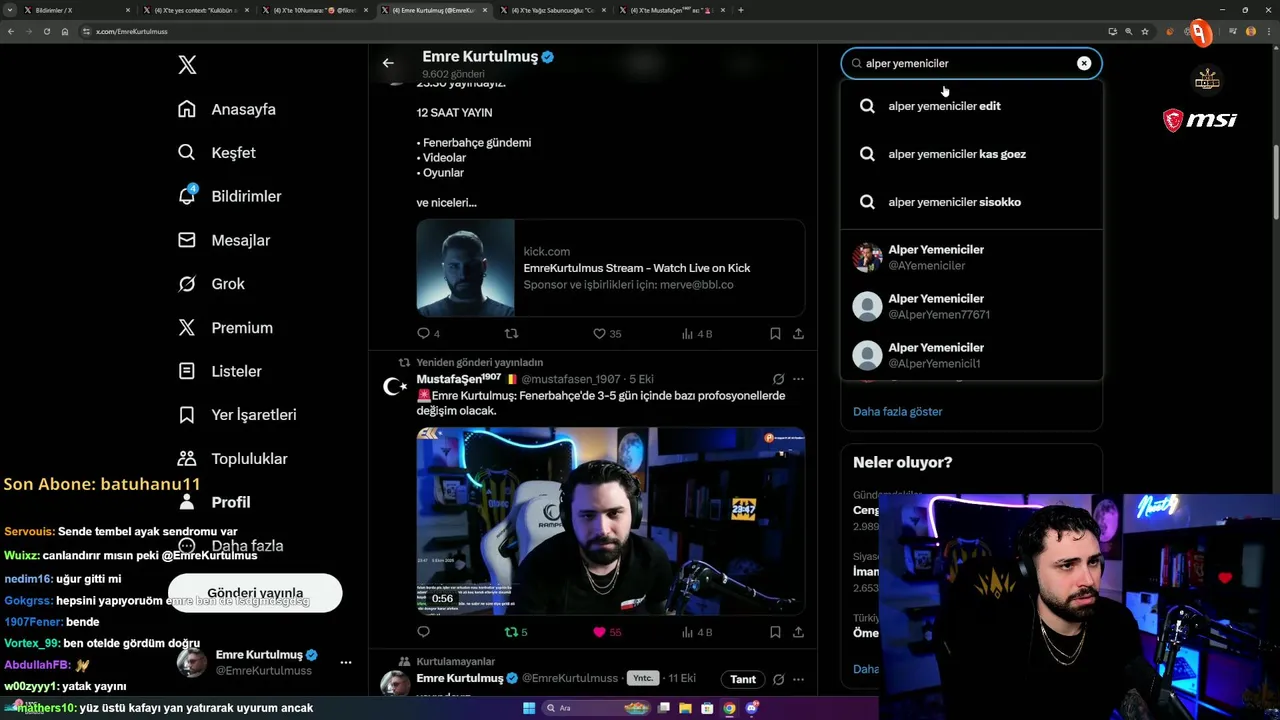Go back using the profile back arrow
The height and width of the screenshot is (720, 1280).
(388, 63)
